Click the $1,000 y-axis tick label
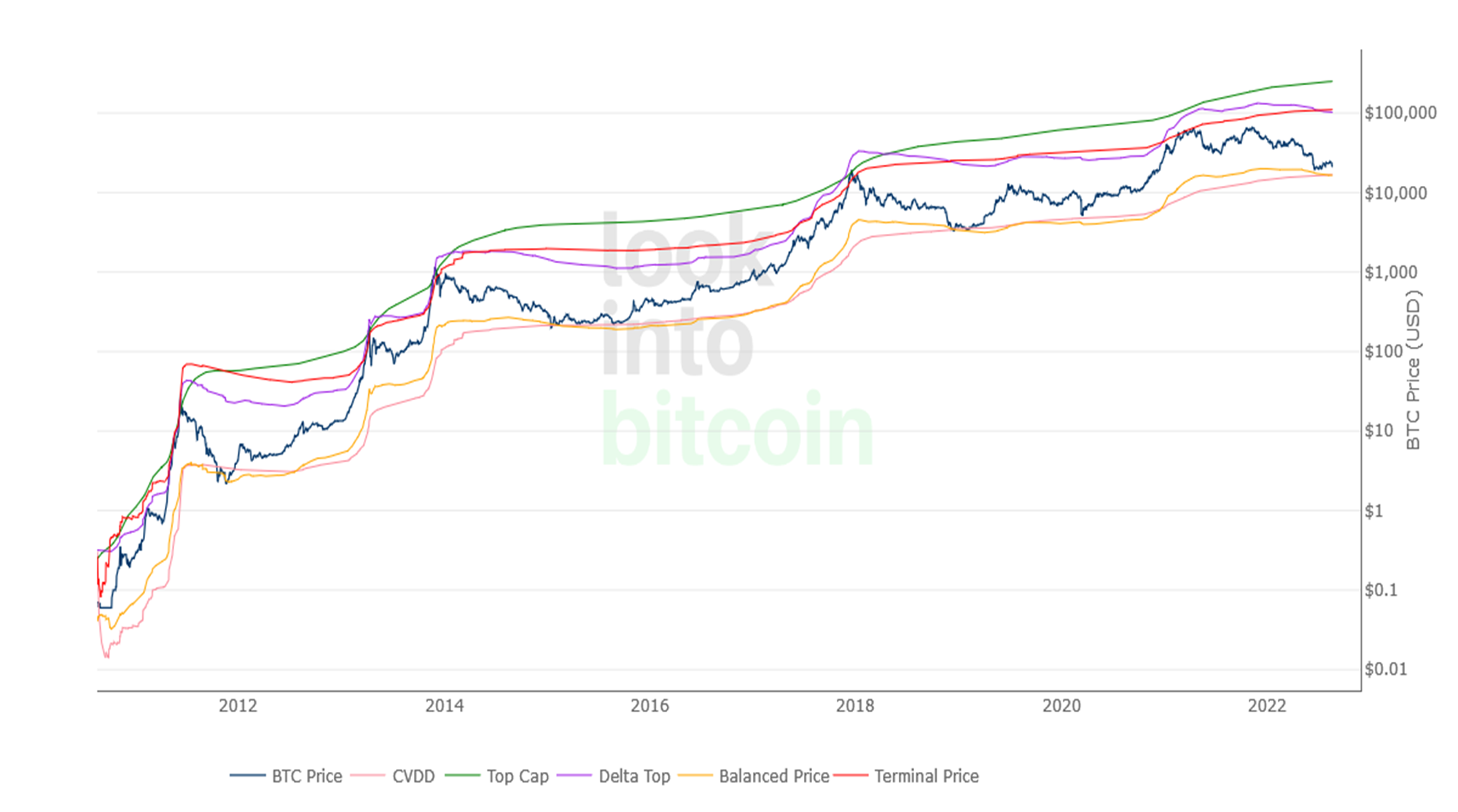The image size is (1458, 812). (1391, 273)
